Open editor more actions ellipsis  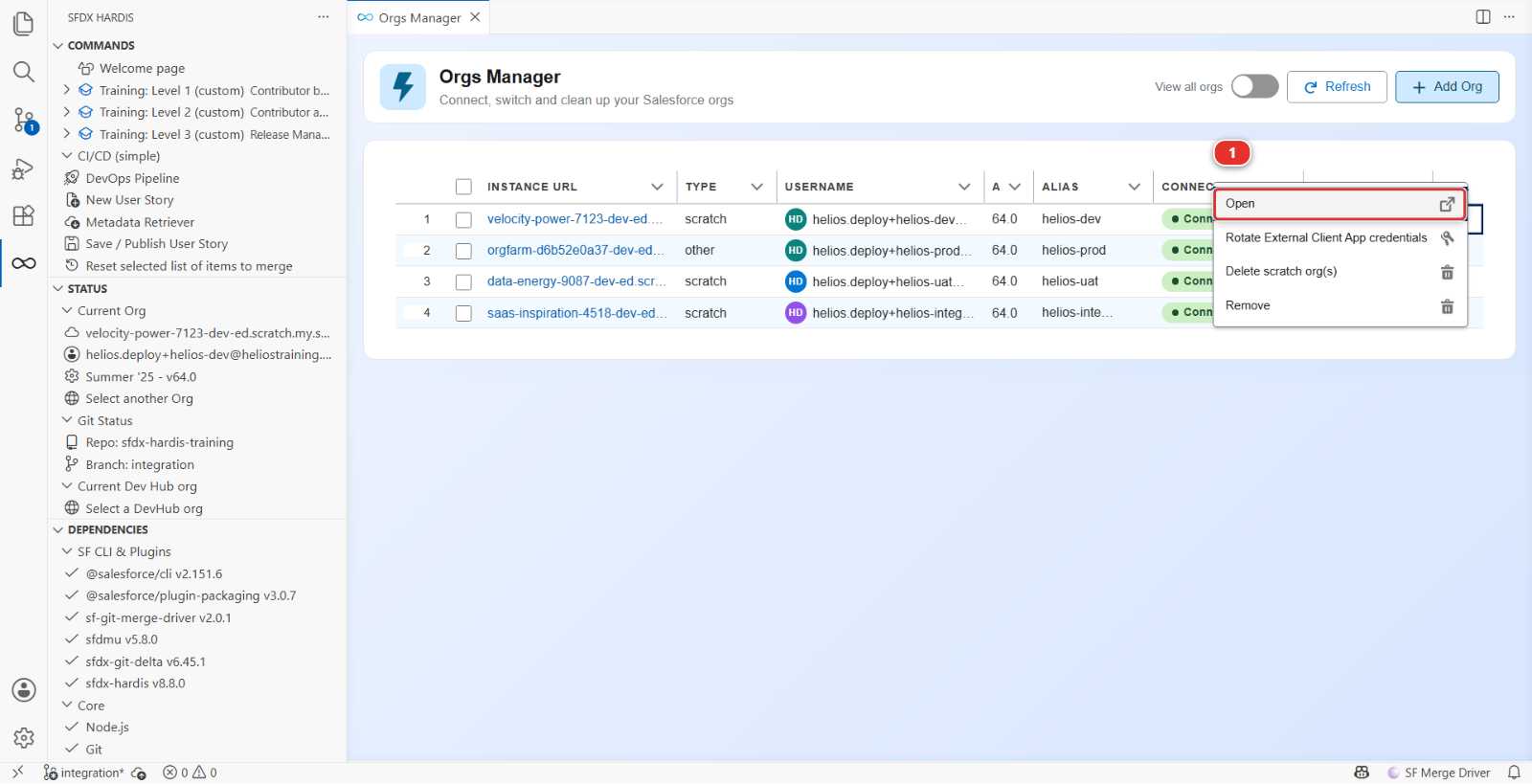[1510, 17]
